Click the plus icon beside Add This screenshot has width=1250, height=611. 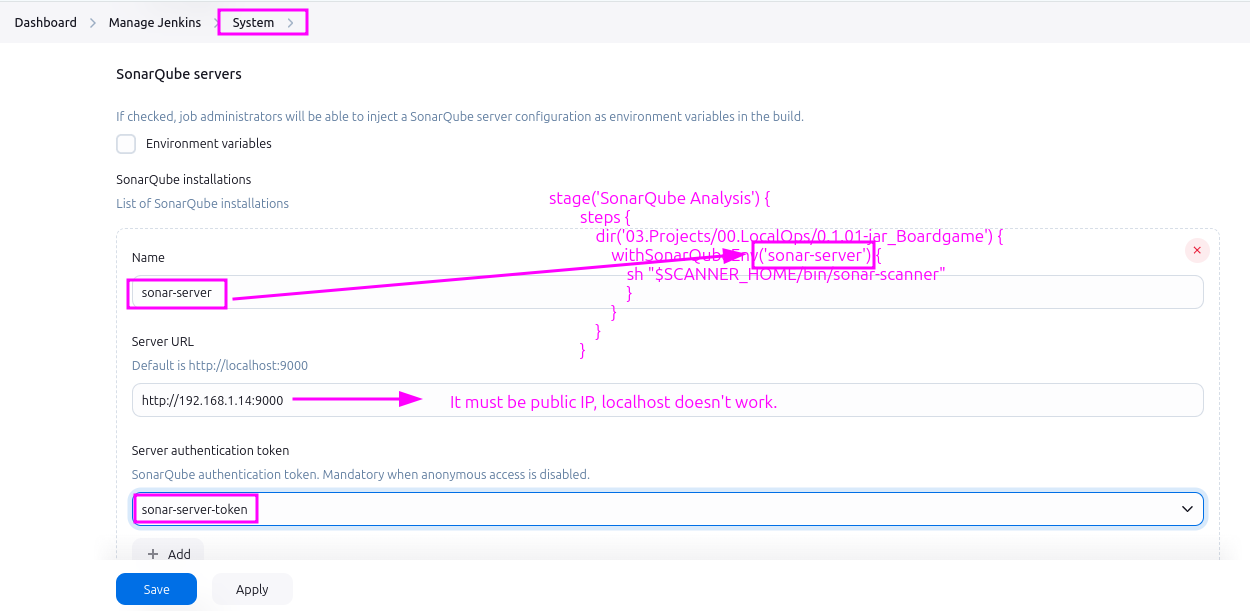[153, 554]
